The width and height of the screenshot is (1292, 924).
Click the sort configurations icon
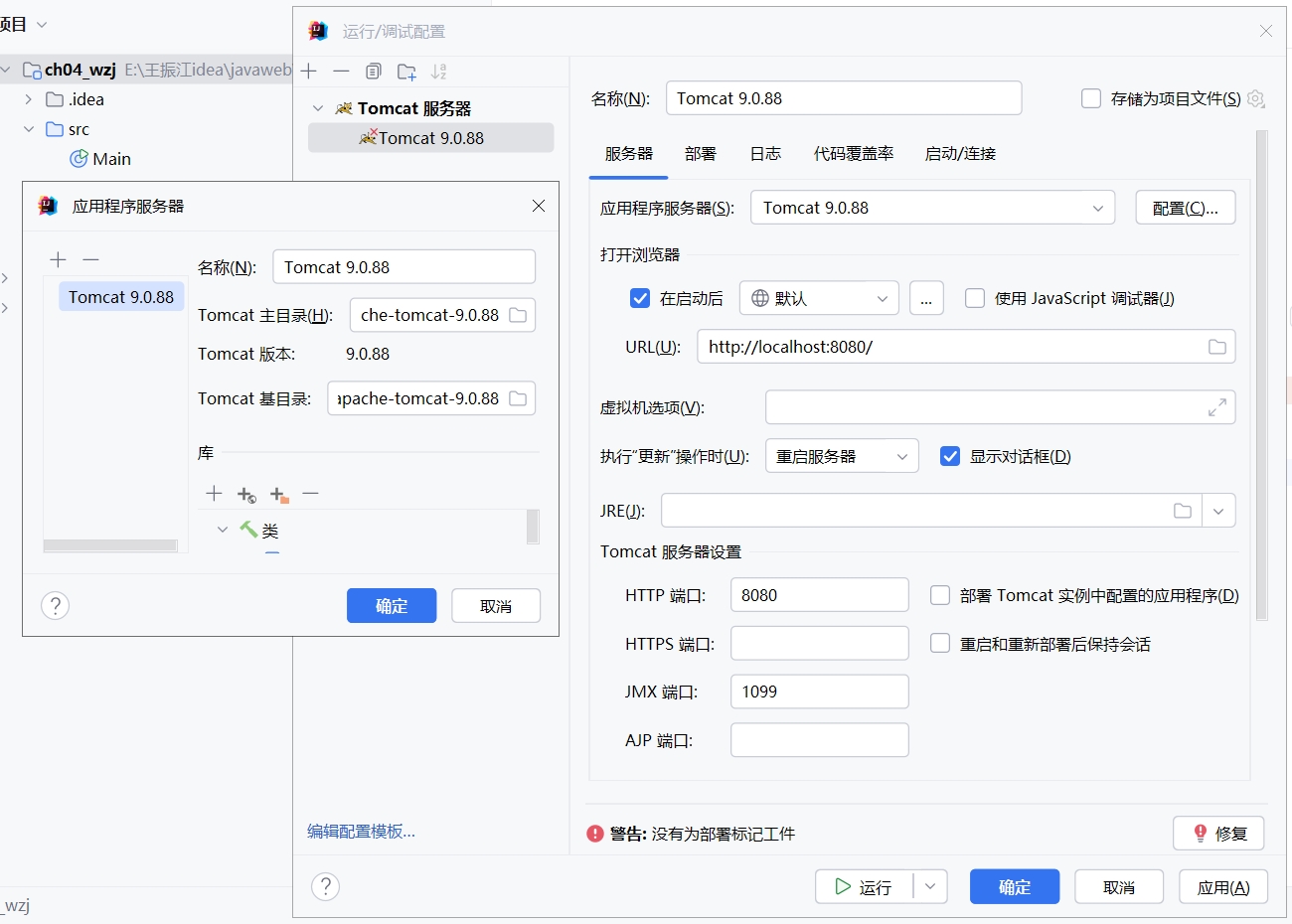439,72
